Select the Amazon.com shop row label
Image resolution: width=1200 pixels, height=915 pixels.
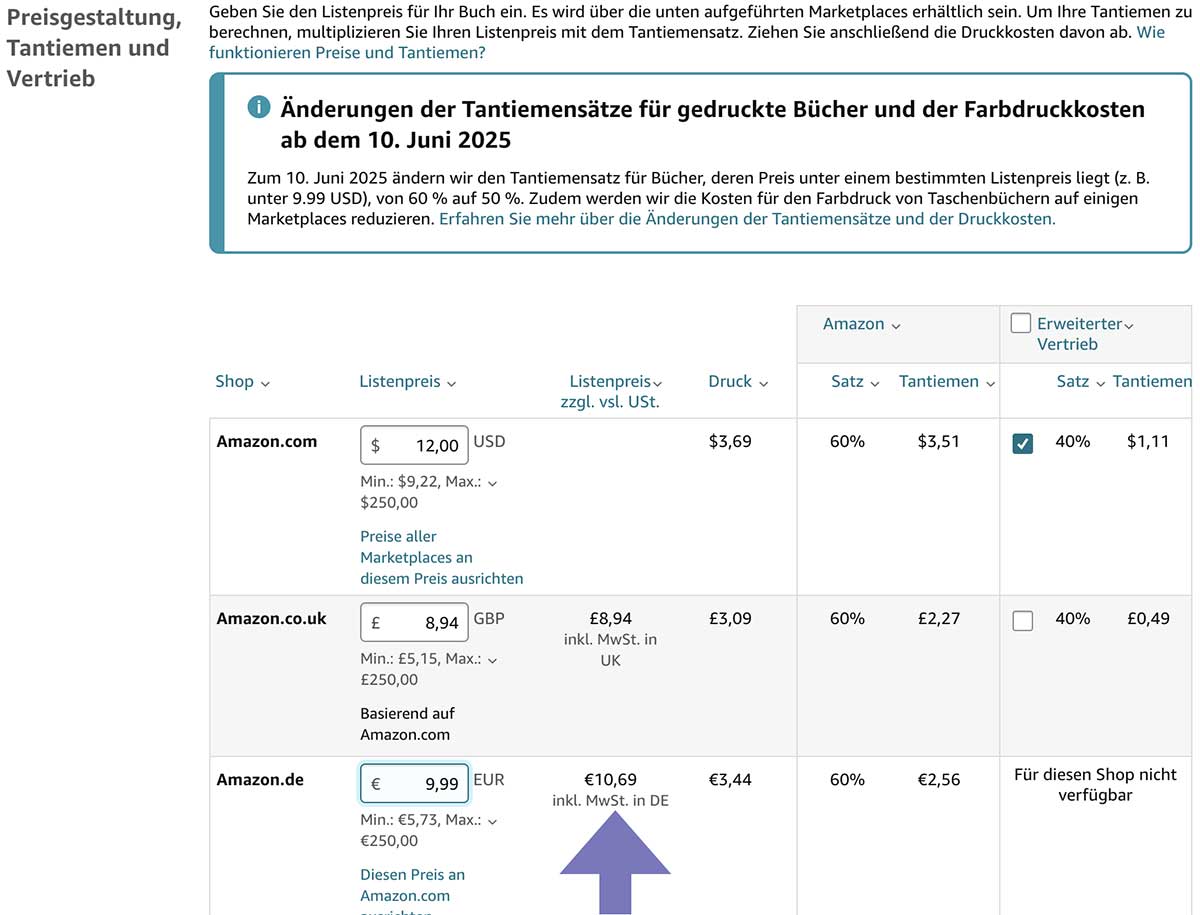pos(266,441)
